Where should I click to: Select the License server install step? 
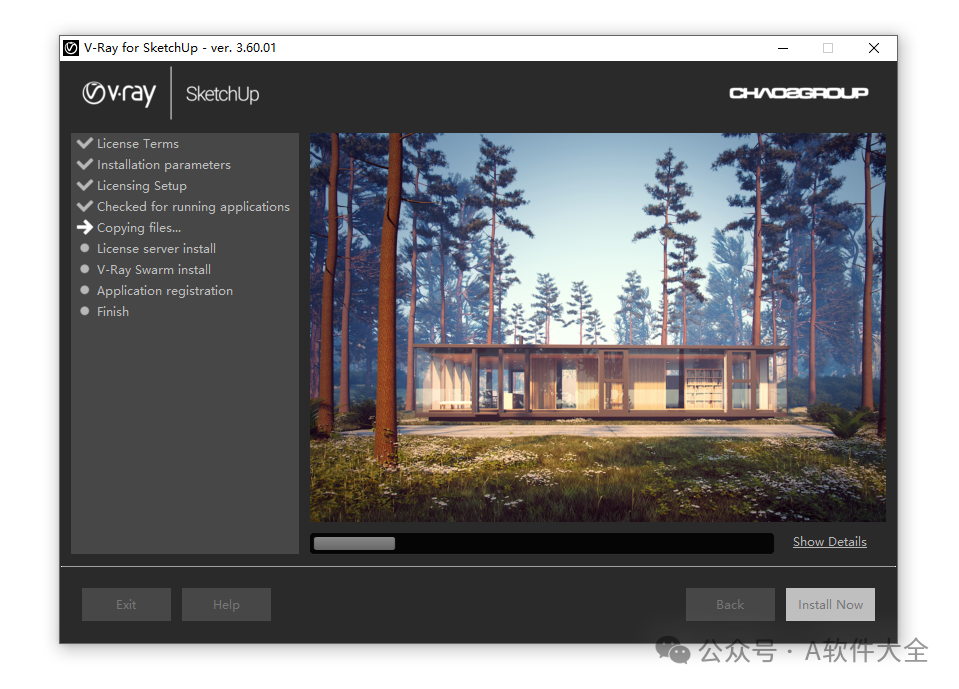157,249
